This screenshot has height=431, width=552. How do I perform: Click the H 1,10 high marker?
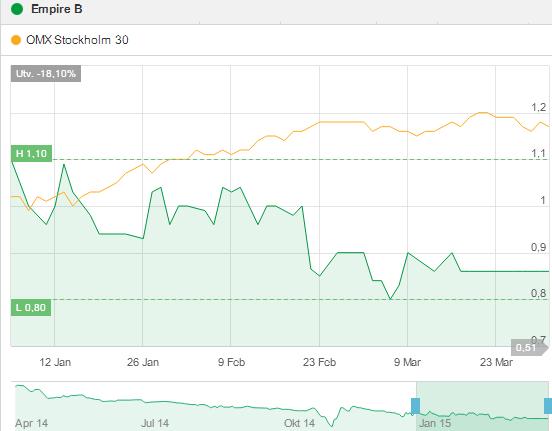coord(31,153)
